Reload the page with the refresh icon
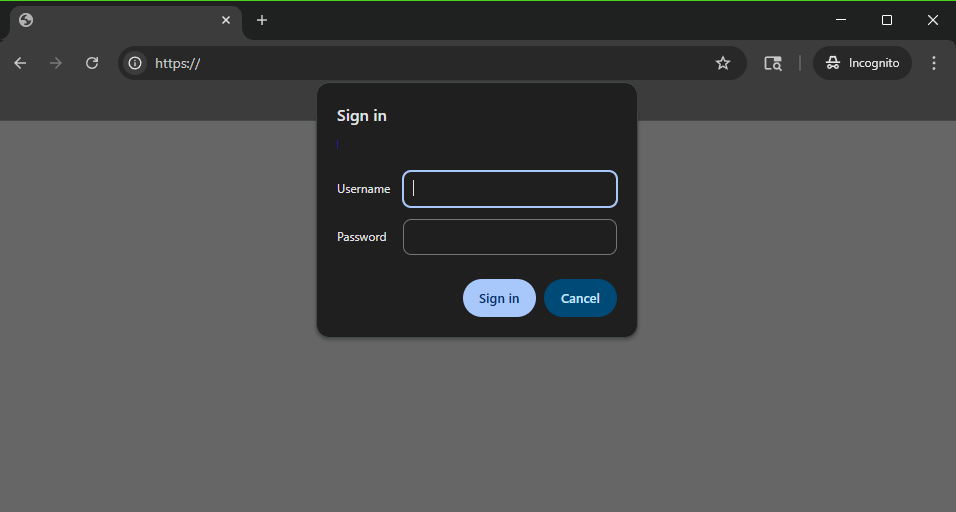Image resolution: width=956 pixels, height=512 pixels. pos(92,63)
